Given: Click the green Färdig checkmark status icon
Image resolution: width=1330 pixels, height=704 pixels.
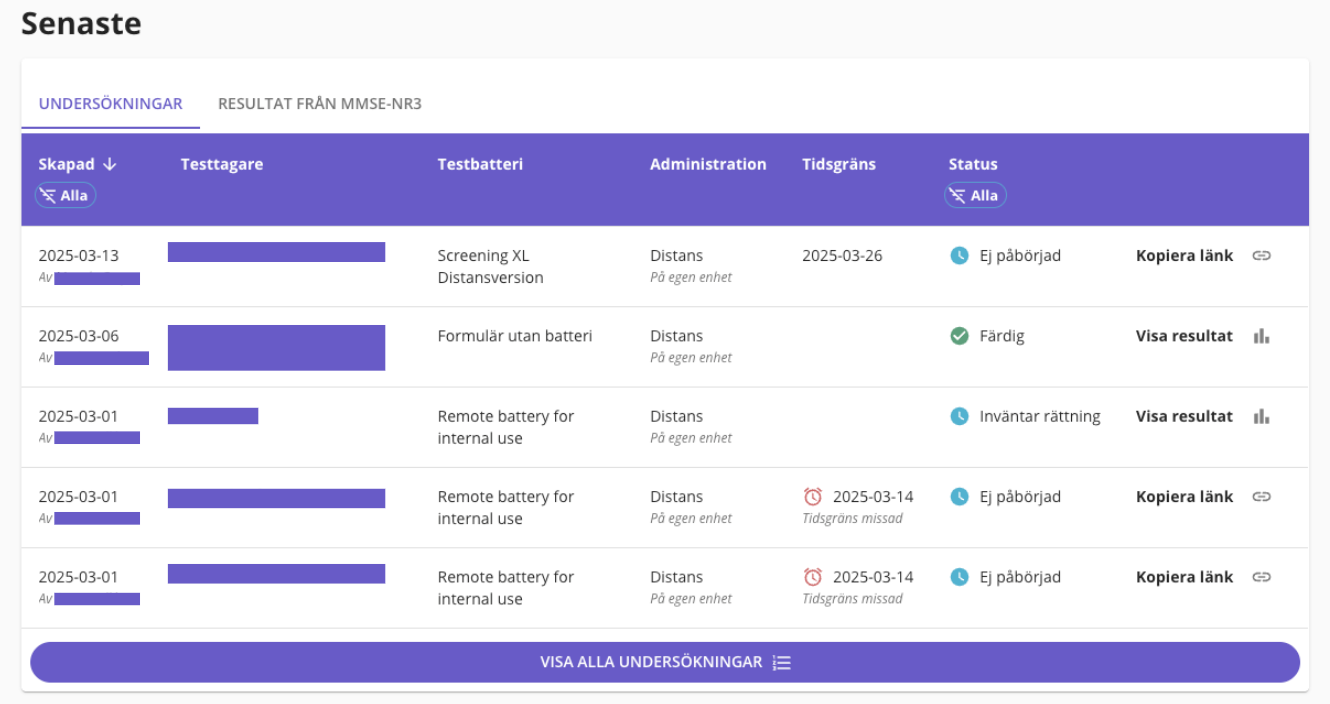Looking at the screenshot, I should pyautogui.click(x=959, y=336).
